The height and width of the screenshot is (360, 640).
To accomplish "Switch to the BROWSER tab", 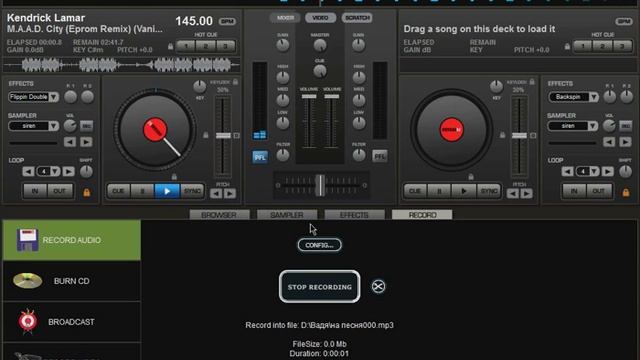I will tap(219, 215).
